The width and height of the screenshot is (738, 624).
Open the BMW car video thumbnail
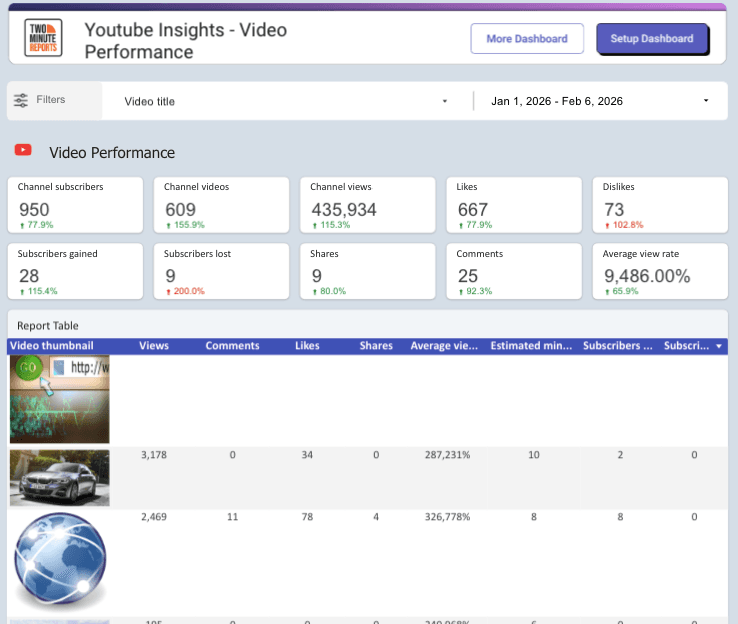60,478
